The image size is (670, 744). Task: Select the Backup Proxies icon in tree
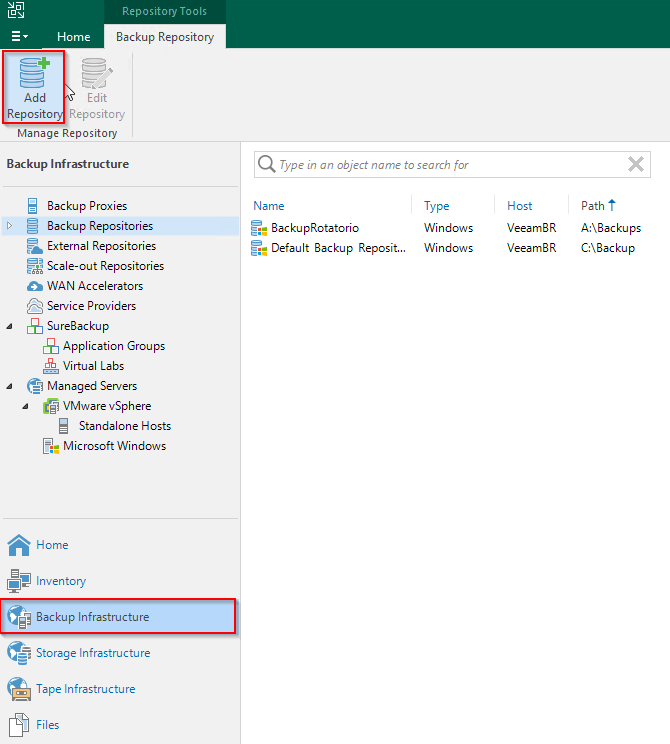pos(33,206)
